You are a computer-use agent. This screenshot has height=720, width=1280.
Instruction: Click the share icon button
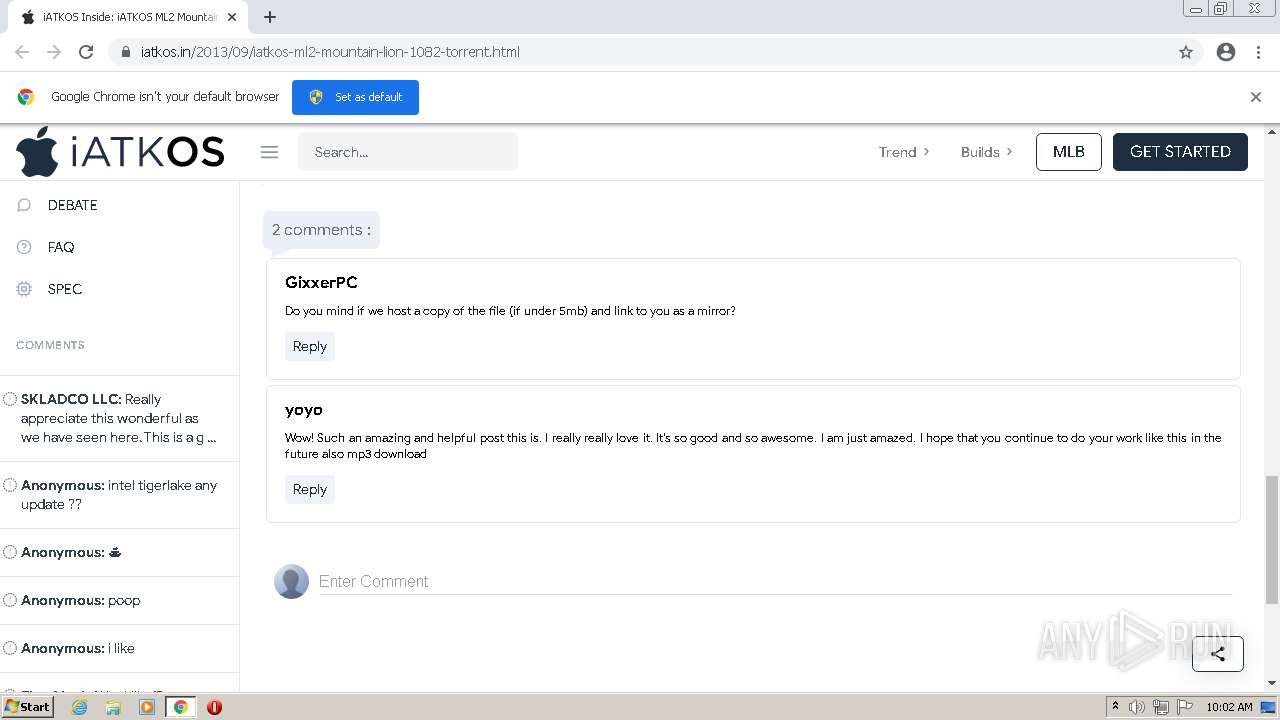(1218, 654)
